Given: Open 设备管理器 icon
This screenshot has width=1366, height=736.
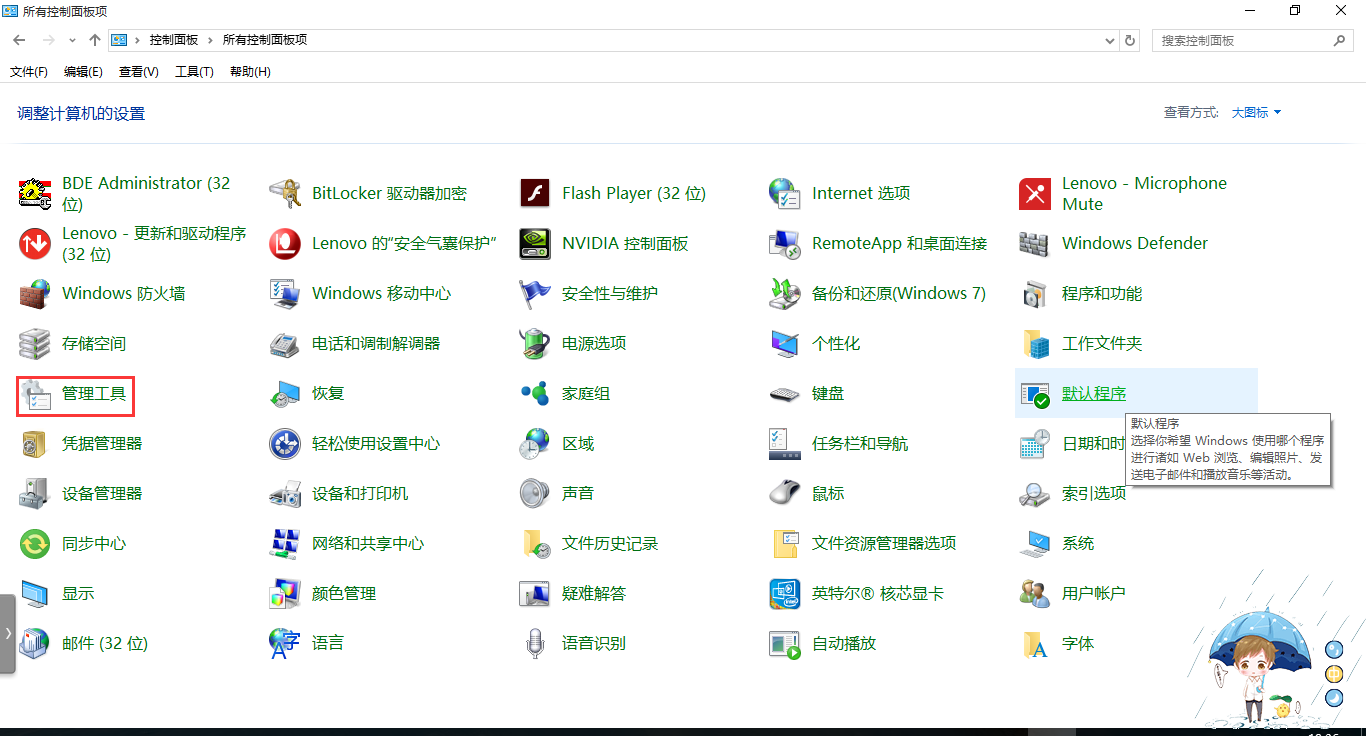Looking at the screenshot, I should 35,493.
